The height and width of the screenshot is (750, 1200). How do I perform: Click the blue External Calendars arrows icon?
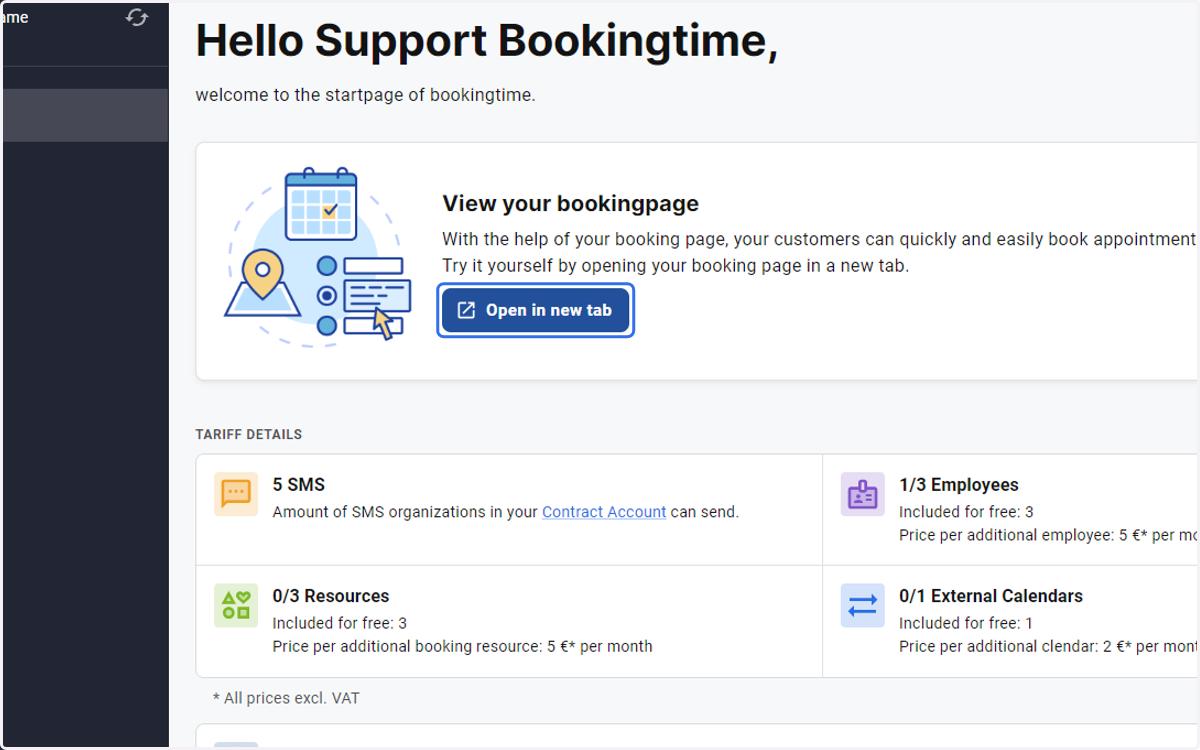[x=862, y=605]
